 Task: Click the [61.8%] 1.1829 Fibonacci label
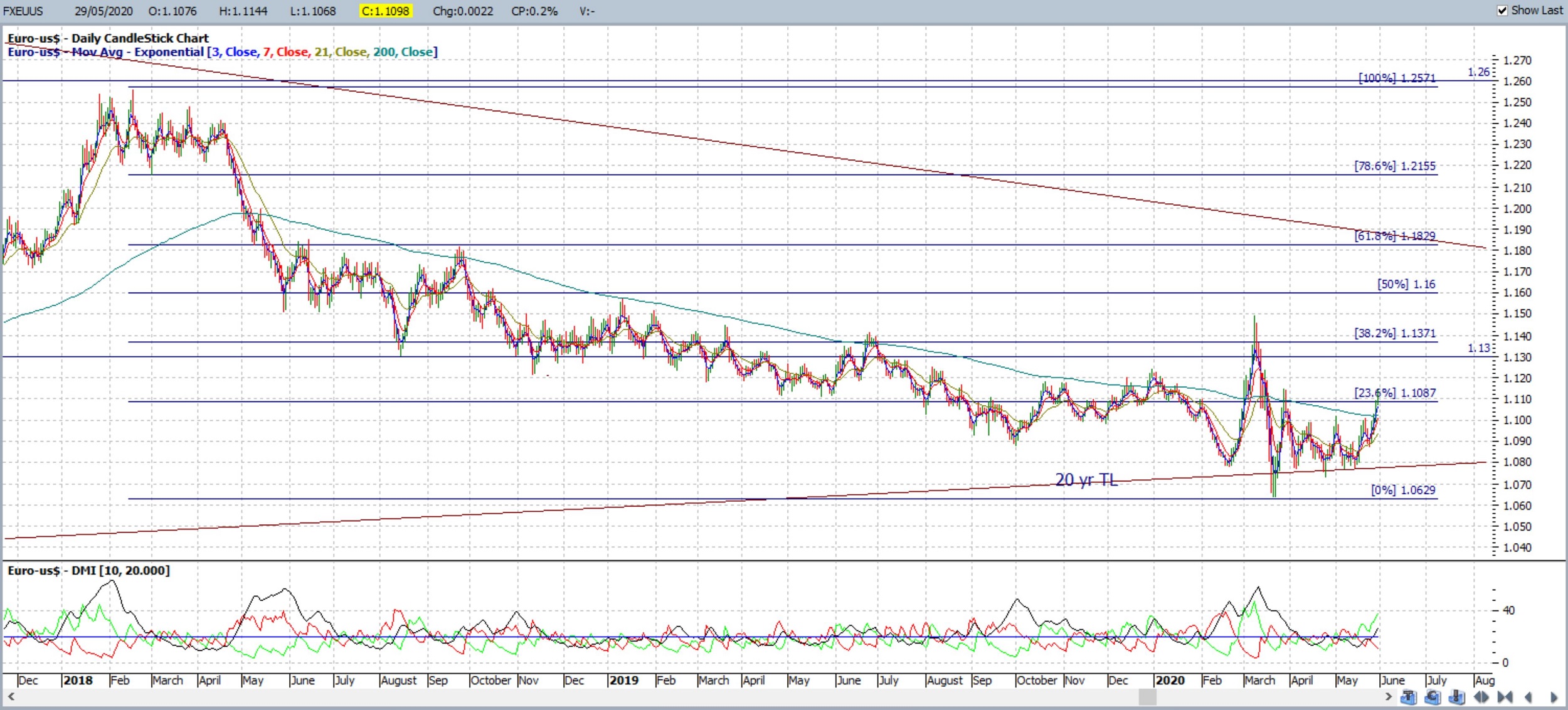point(1394,236)
